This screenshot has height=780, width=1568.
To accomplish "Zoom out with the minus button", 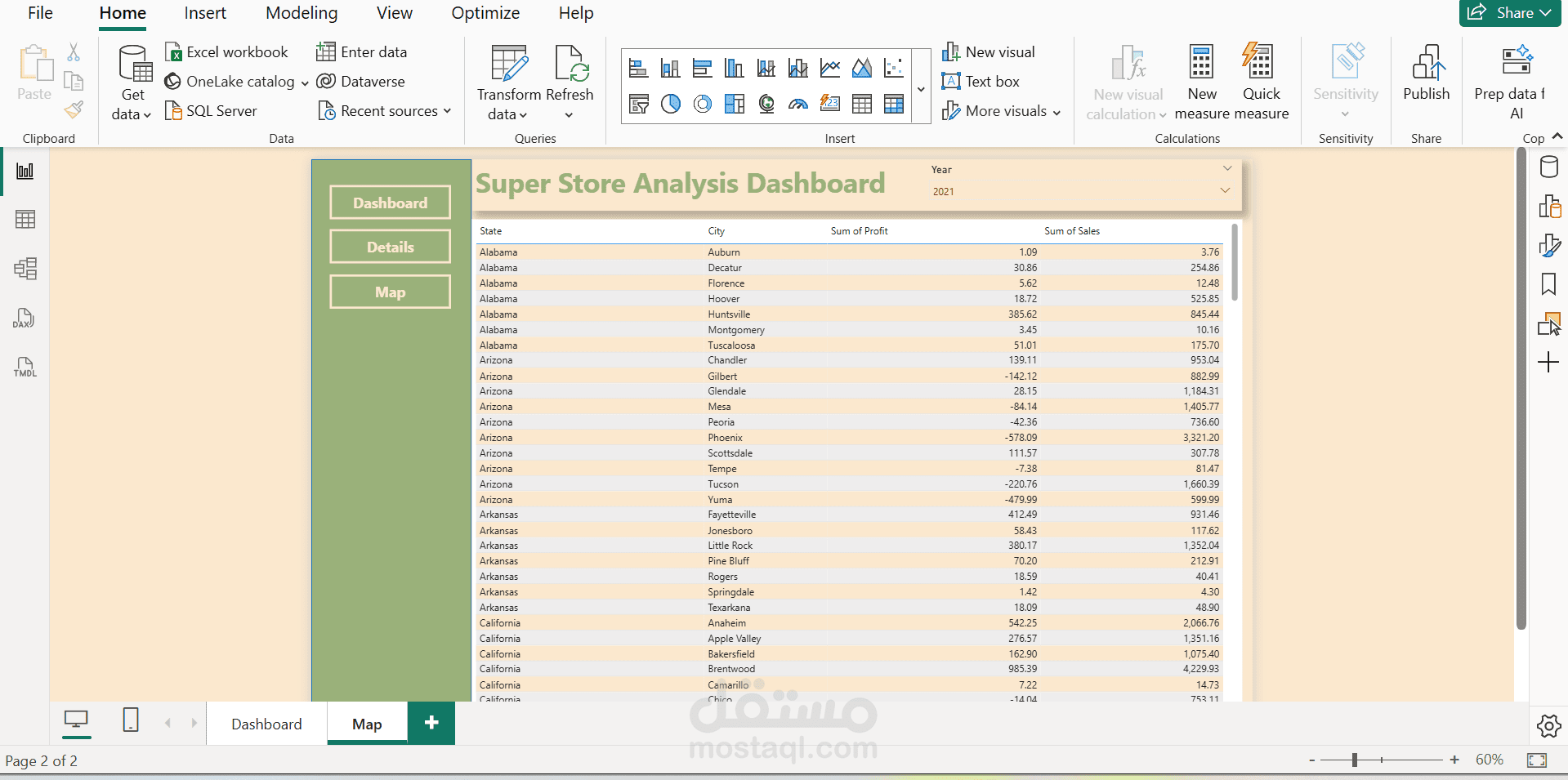I will [1311, 760].
